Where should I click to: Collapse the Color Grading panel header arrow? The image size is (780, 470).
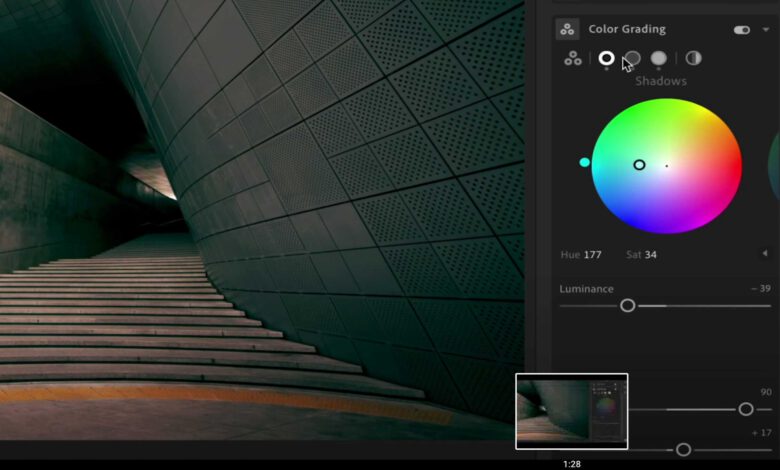pos(766,30)
